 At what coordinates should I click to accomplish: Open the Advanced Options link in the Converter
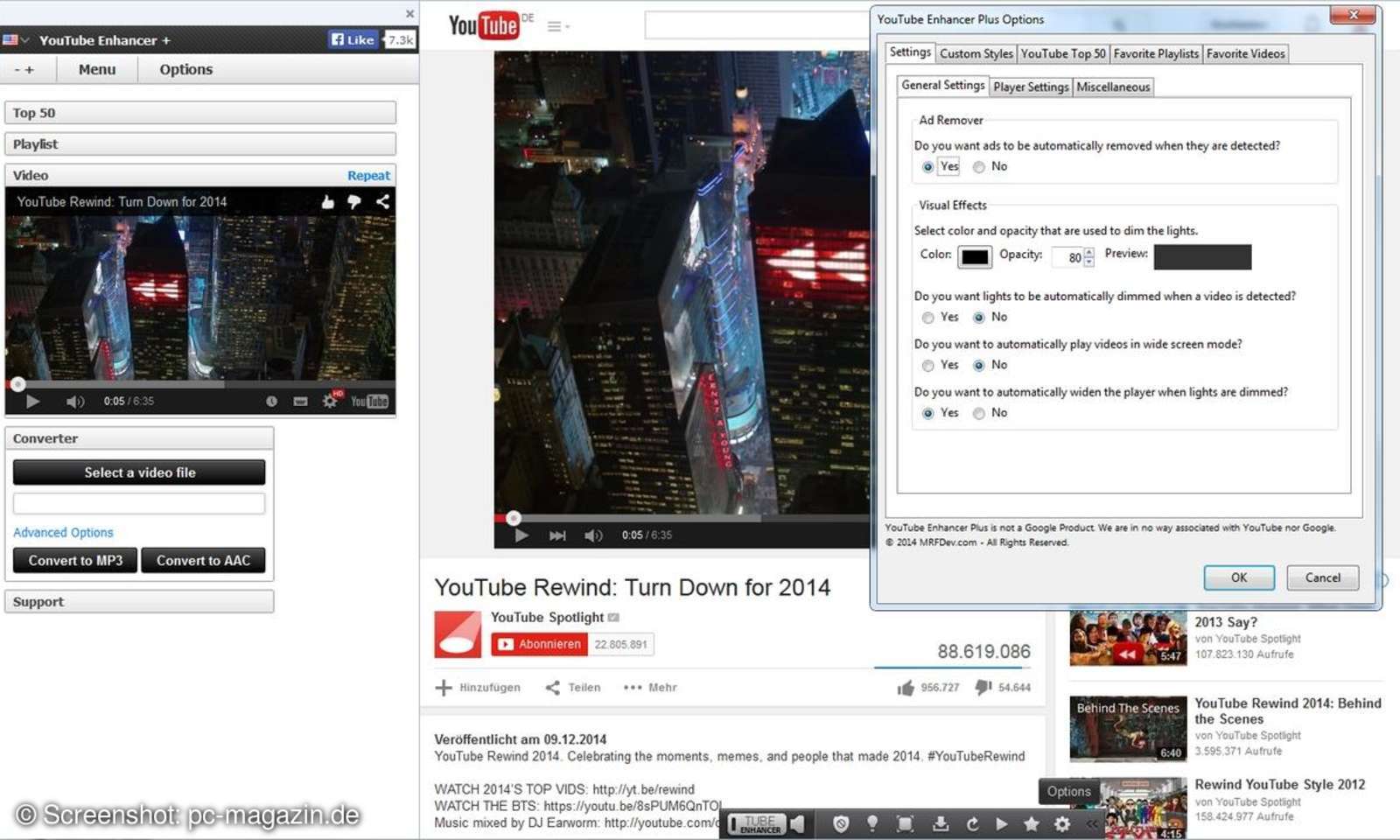pos(62,532)
